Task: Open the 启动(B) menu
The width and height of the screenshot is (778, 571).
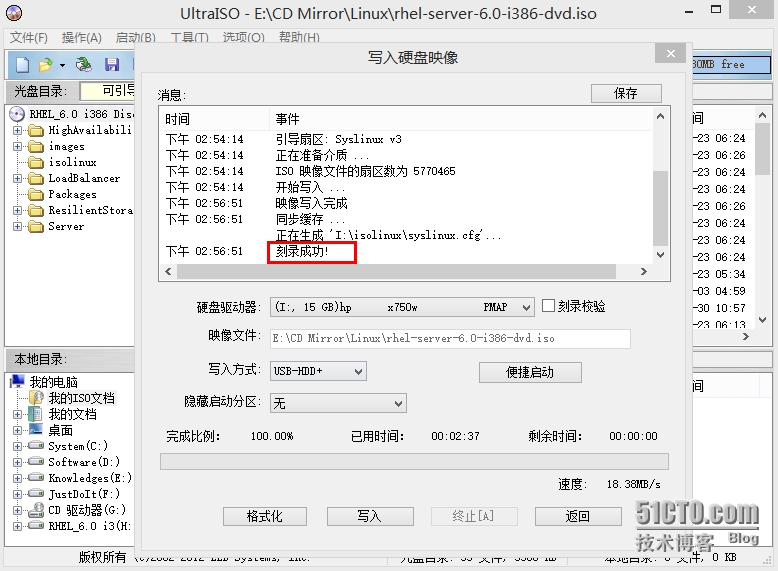Action: (x=135, y=37)
